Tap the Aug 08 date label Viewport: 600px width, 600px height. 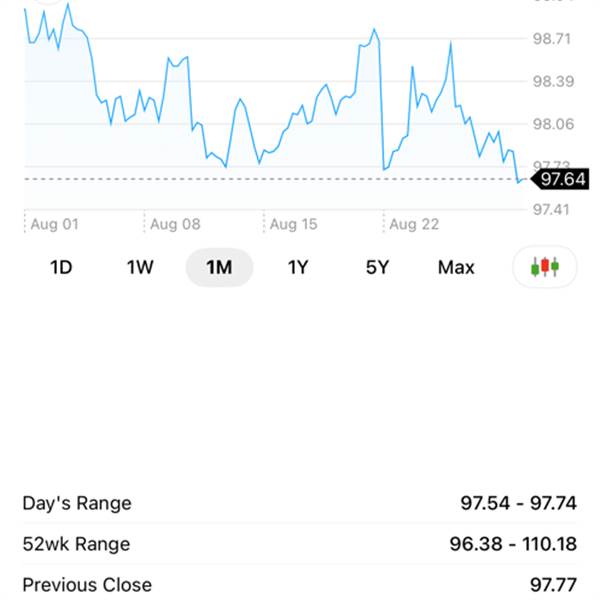[x=175, y=224]
